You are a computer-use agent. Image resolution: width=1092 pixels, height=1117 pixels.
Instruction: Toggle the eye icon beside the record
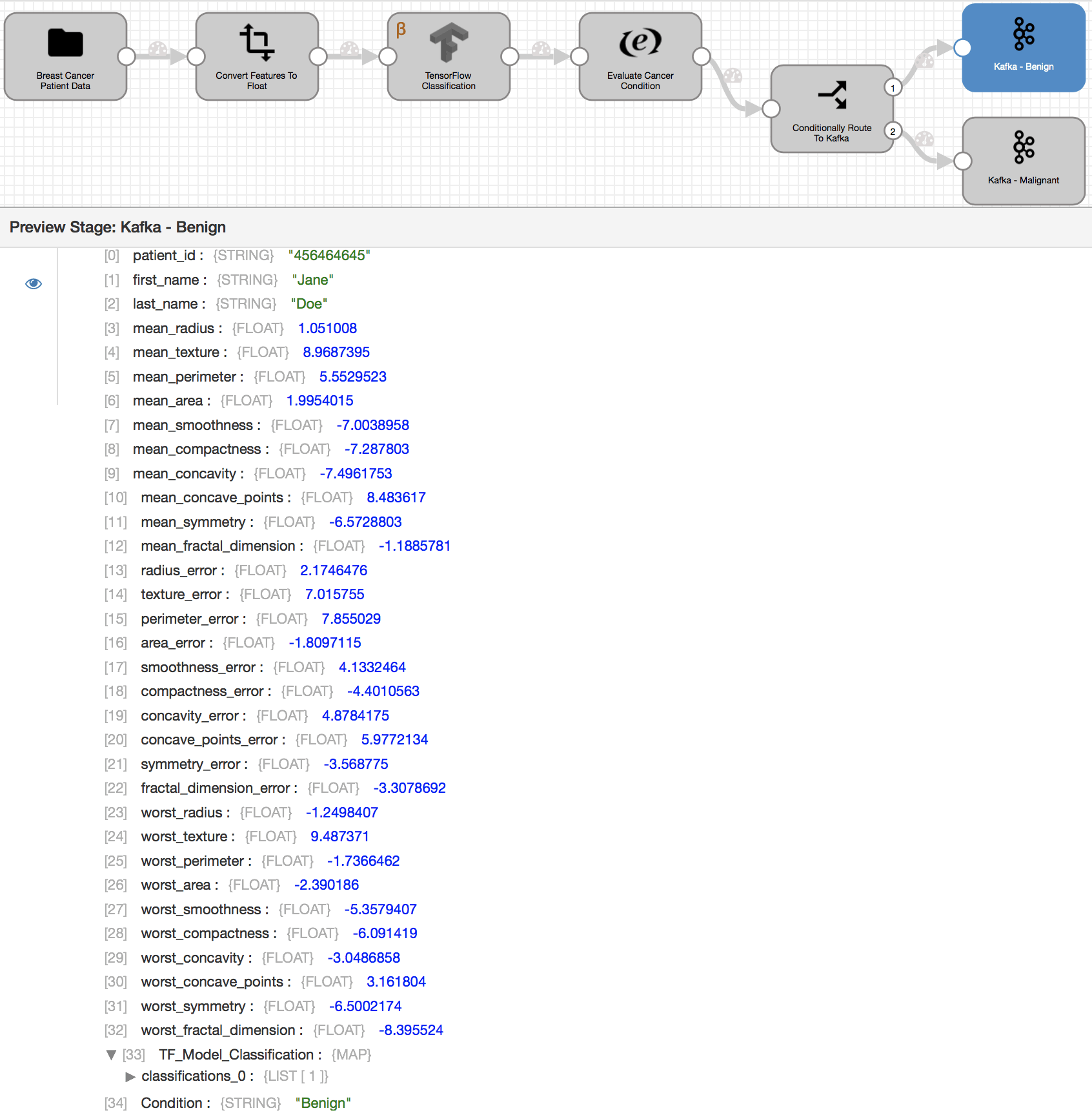(34, 283)
